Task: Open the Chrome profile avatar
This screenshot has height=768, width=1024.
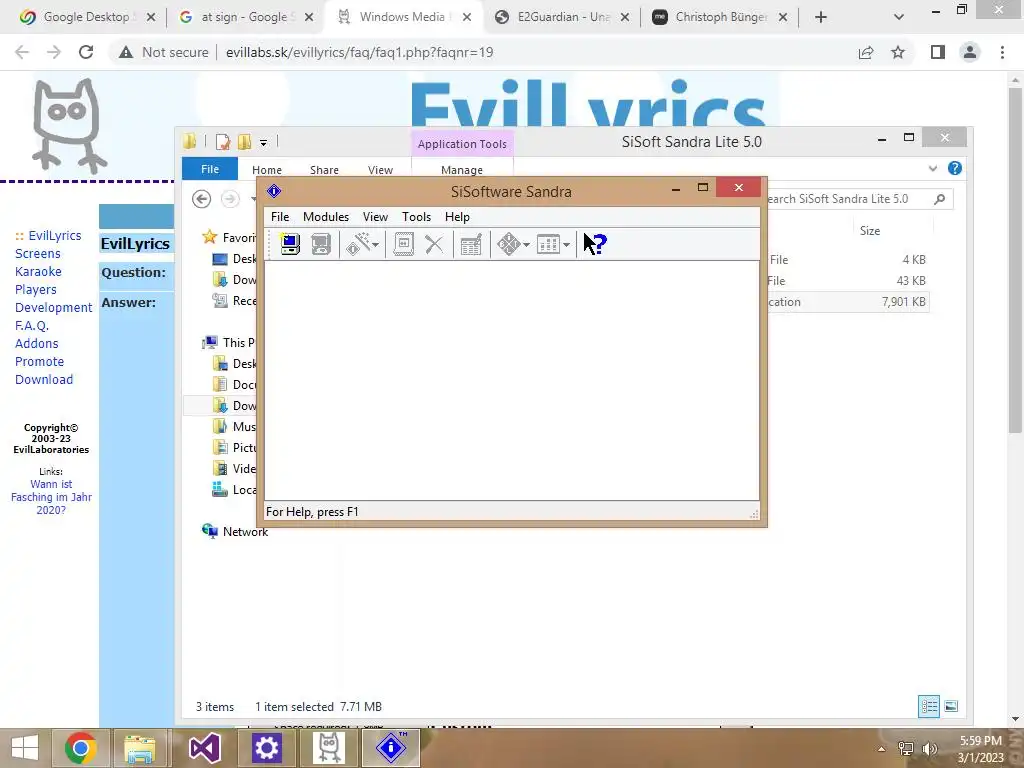Action: click(970, 52)
